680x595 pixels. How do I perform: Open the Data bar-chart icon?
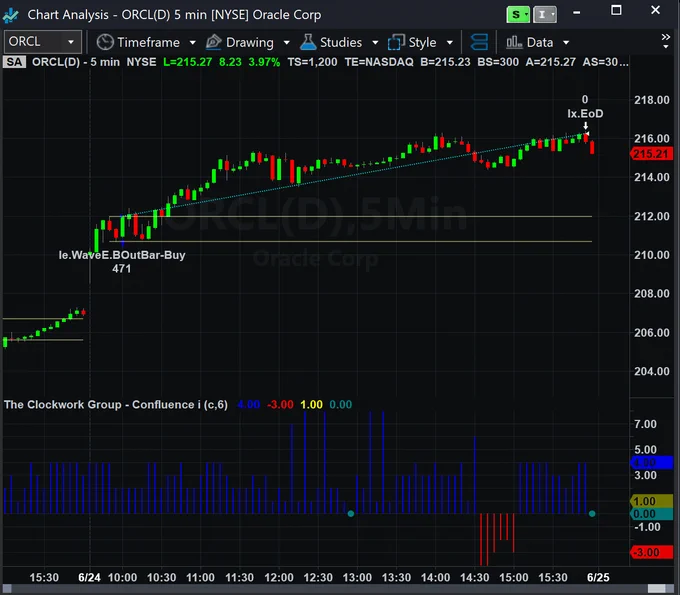[514, 42]
